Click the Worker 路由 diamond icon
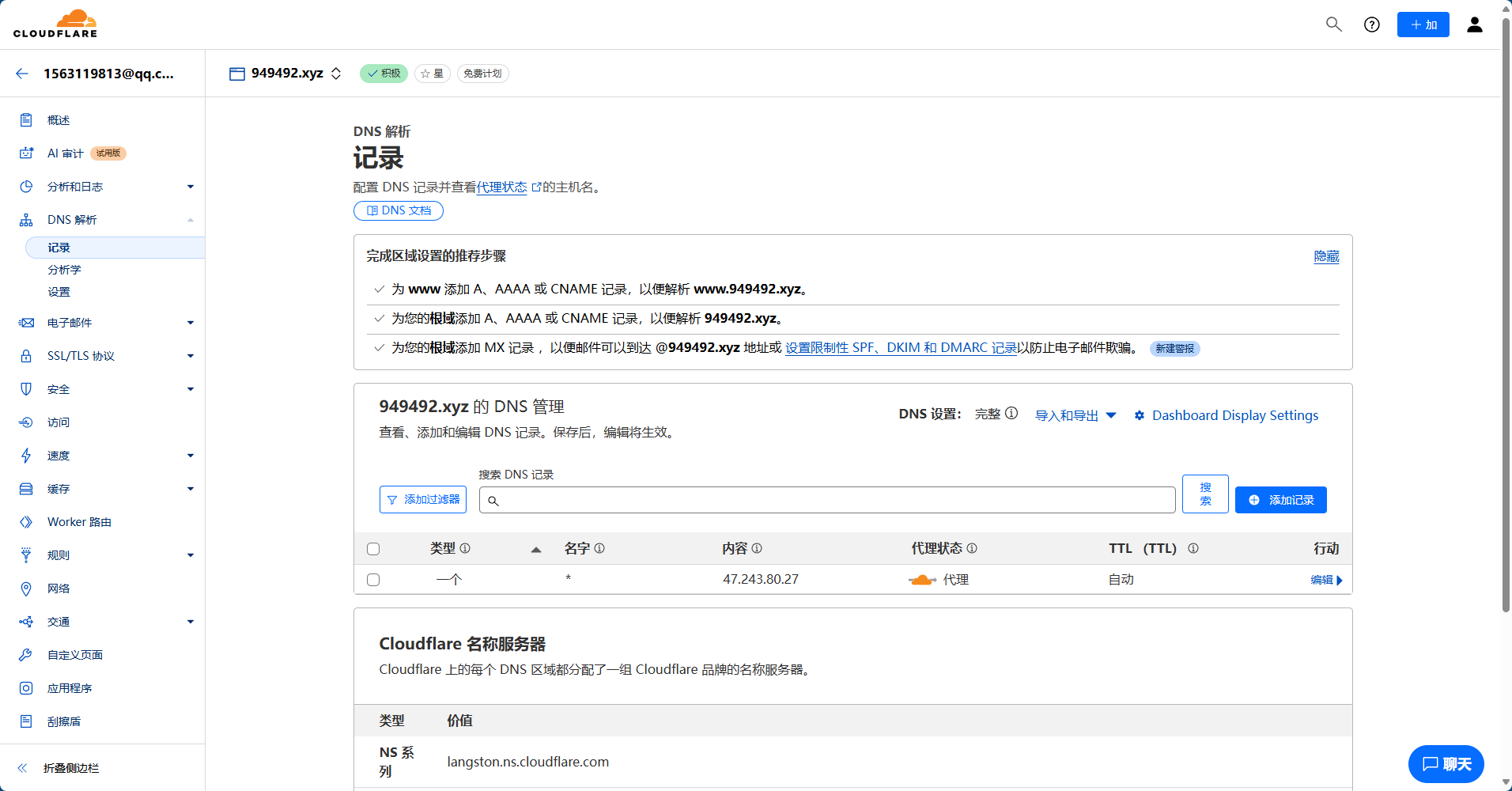Image resolution: width=1512 pixels, height=791 pixels. [x=26, y=522]
